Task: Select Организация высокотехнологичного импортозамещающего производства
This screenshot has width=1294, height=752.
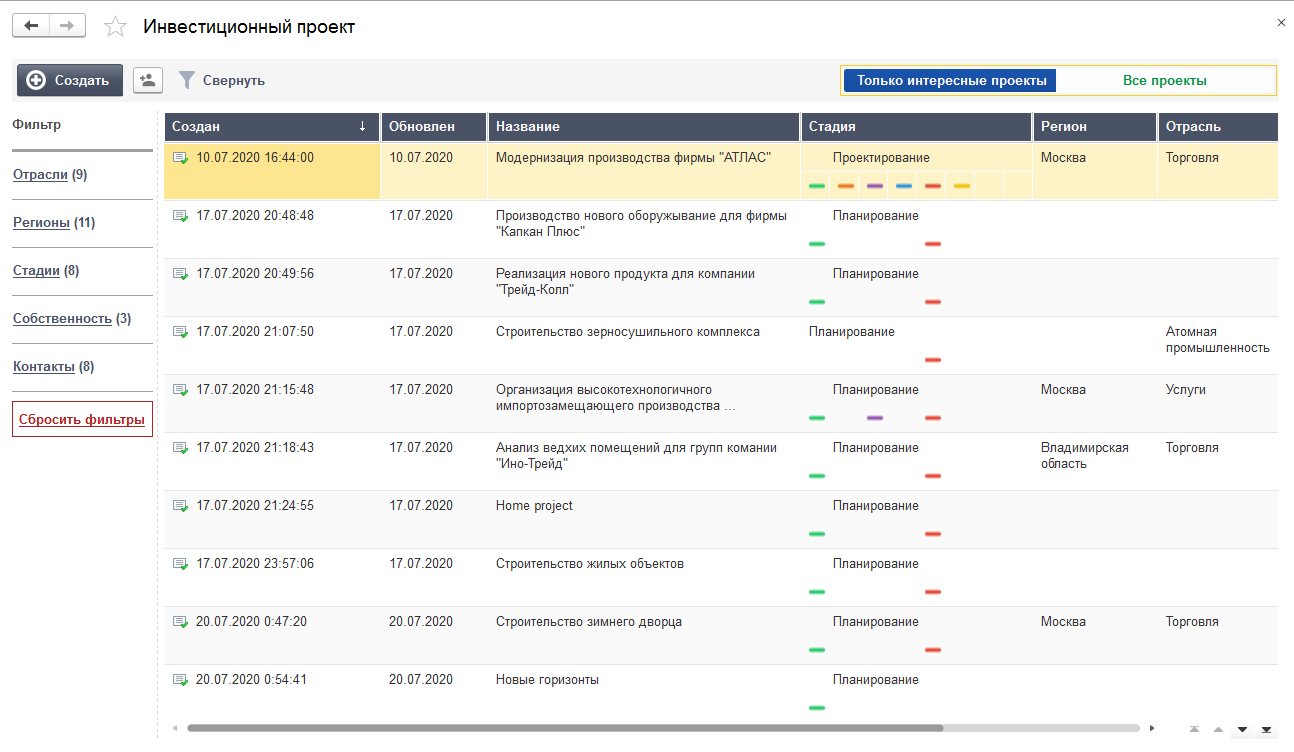Action: pyautogui.click(x=616, y=398)
